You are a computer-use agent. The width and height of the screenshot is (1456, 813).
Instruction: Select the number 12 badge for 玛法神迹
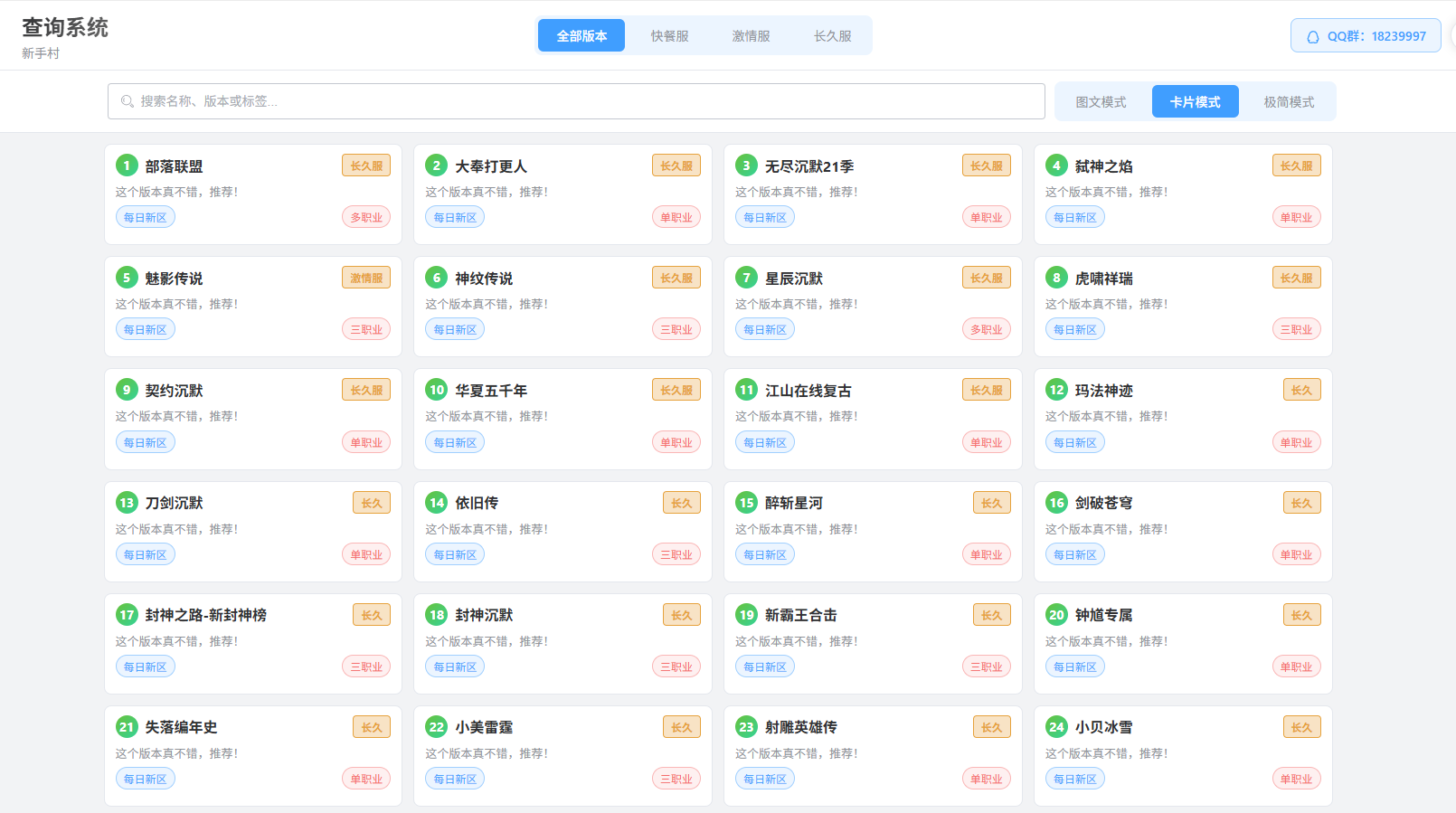(x=1056, y=390)
